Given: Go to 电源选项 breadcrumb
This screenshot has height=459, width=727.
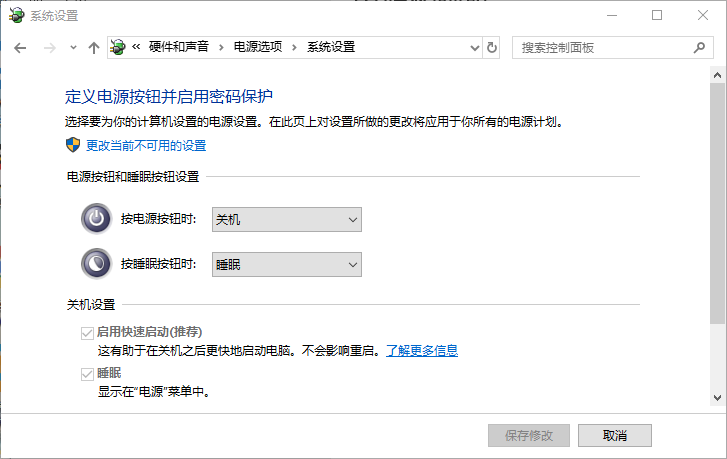Looking at the screenshot, I should click(258, 47).
